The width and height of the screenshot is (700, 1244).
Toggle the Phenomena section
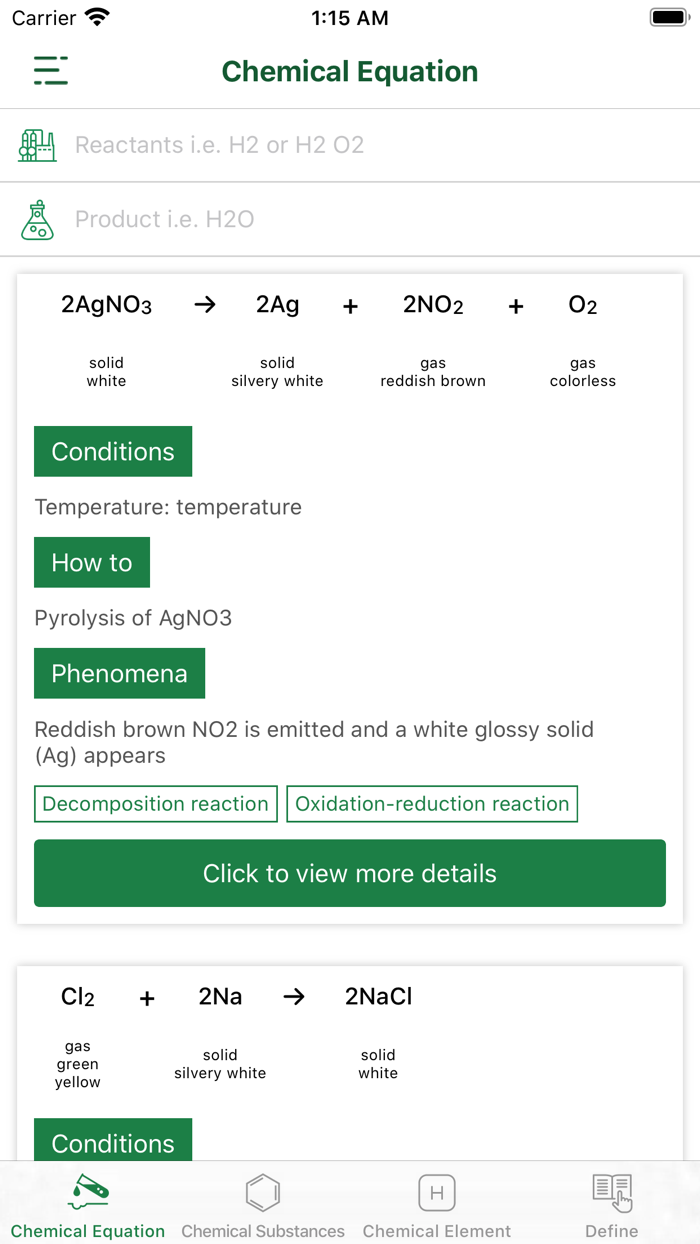(x=119, y=673)
